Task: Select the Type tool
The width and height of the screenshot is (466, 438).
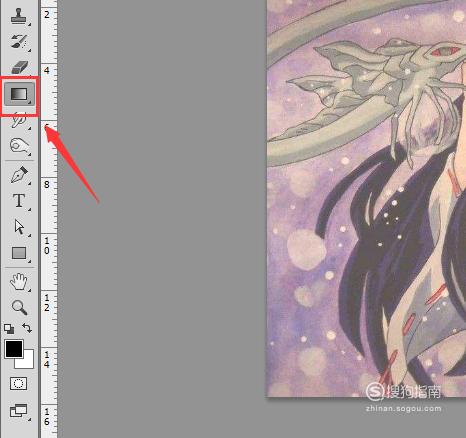Action: coord(19,201)
